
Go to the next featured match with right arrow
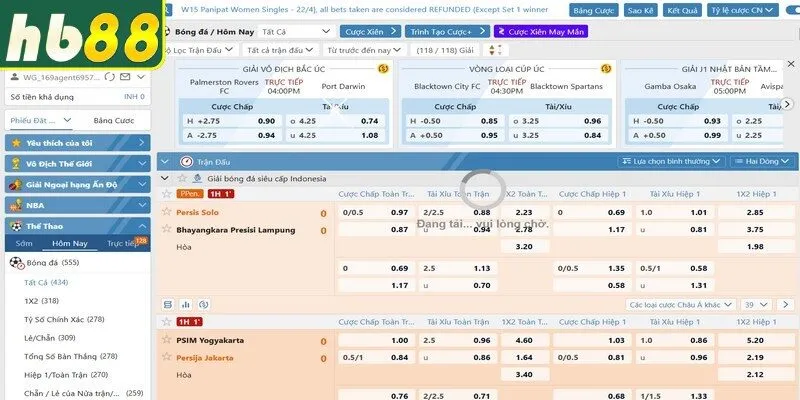point(788,104)
